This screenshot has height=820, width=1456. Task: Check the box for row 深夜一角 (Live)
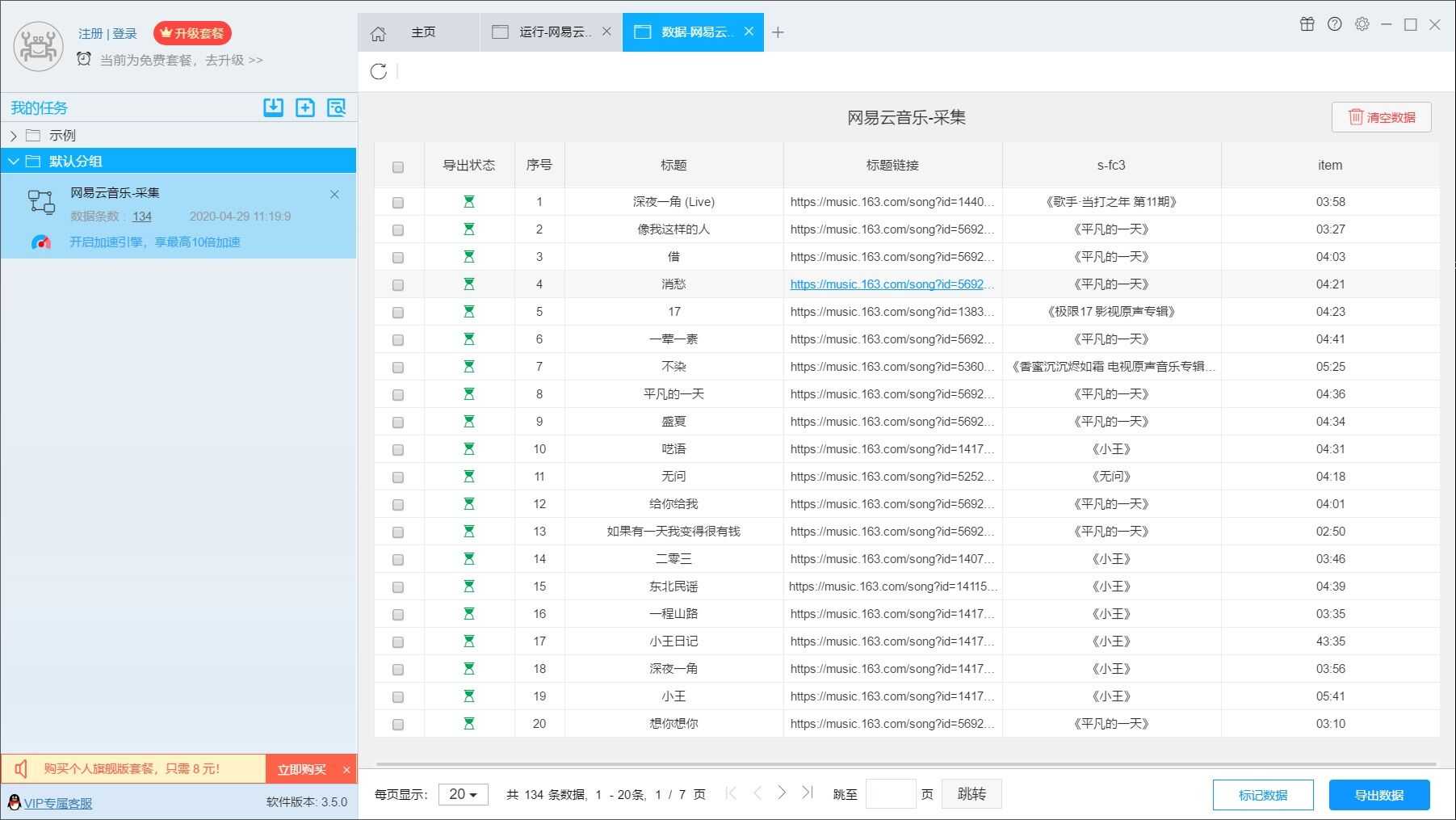398,203
